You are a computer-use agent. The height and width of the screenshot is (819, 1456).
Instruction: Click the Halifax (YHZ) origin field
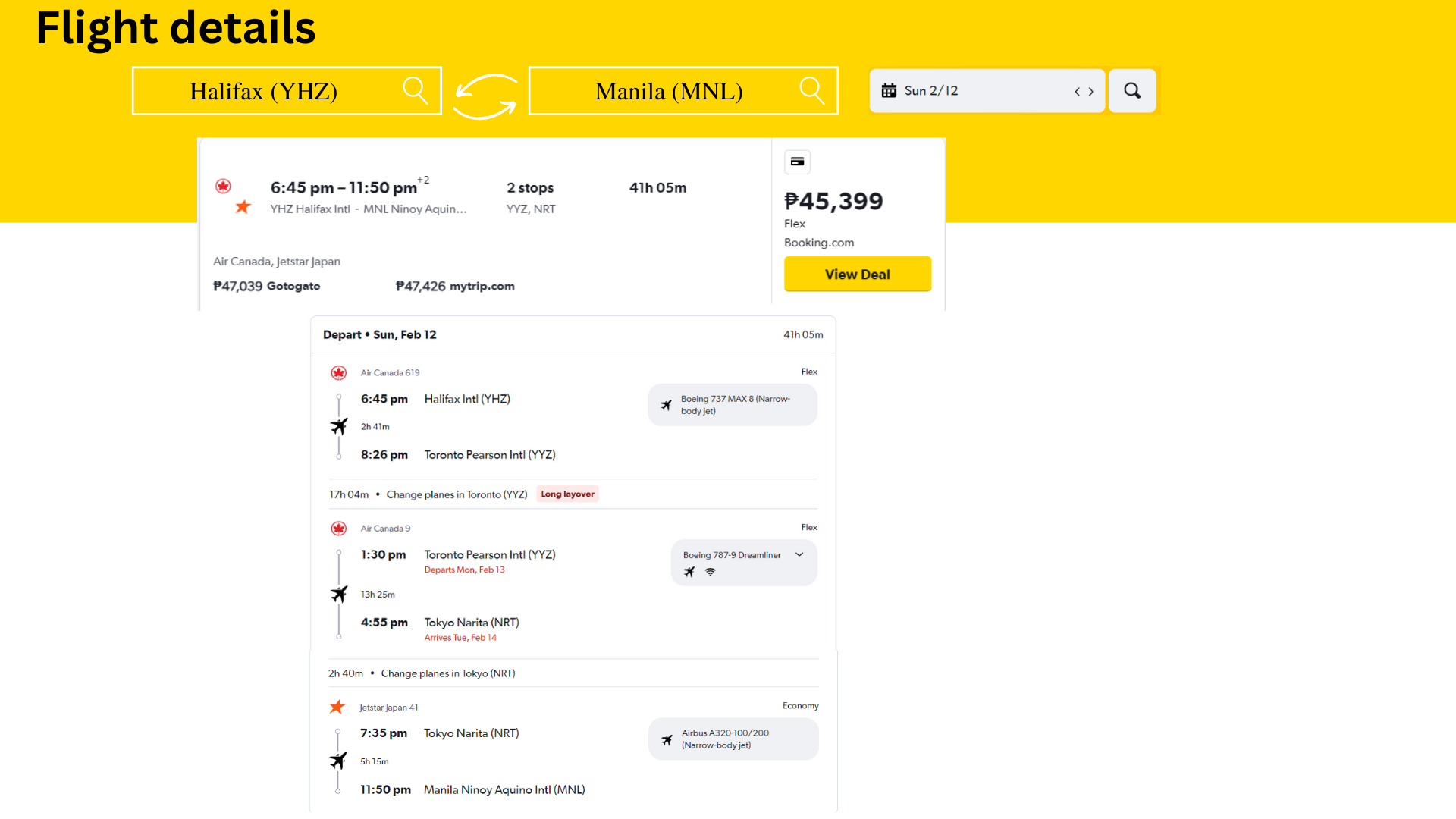click(x=264, y=91)
